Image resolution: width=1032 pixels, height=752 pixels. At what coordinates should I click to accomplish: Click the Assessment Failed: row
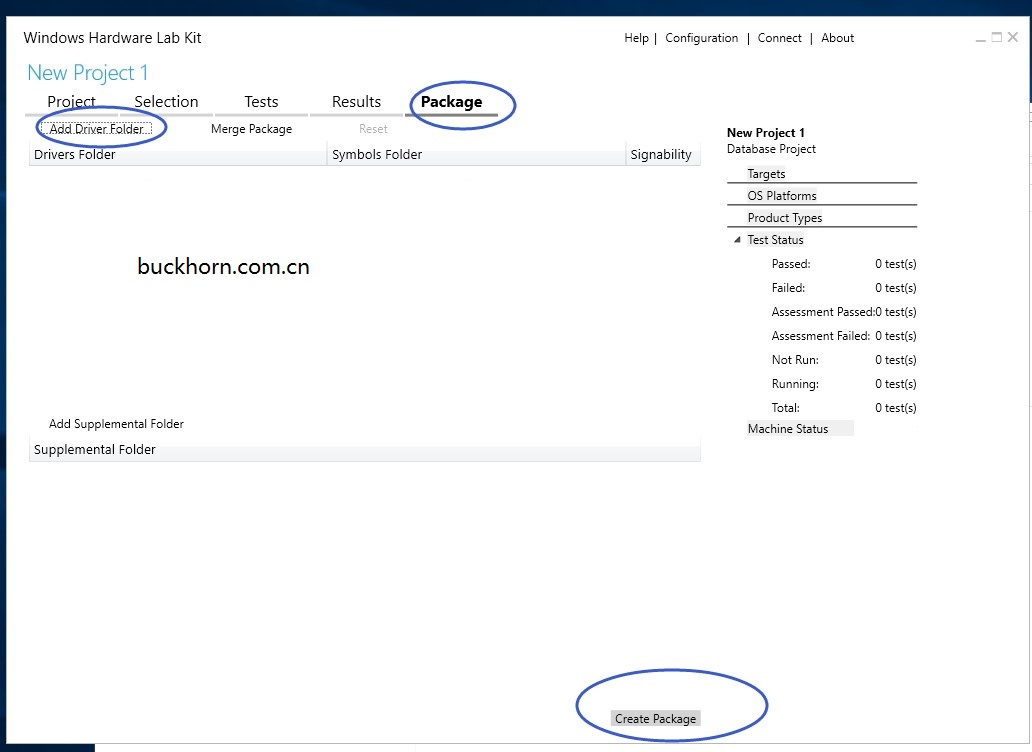(x=844, y=336)
